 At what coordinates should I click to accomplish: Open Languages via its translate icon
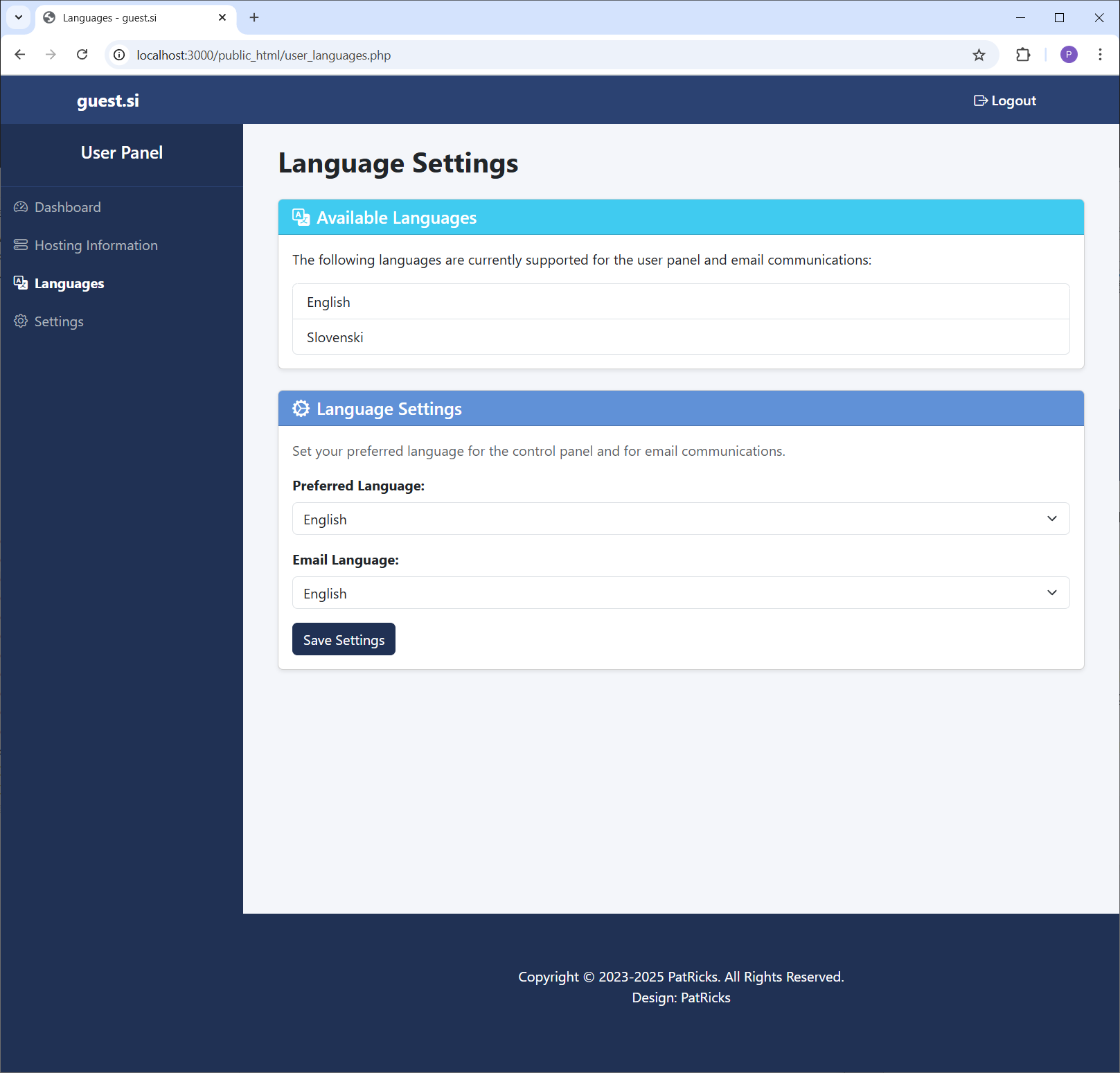click(21, 283)
